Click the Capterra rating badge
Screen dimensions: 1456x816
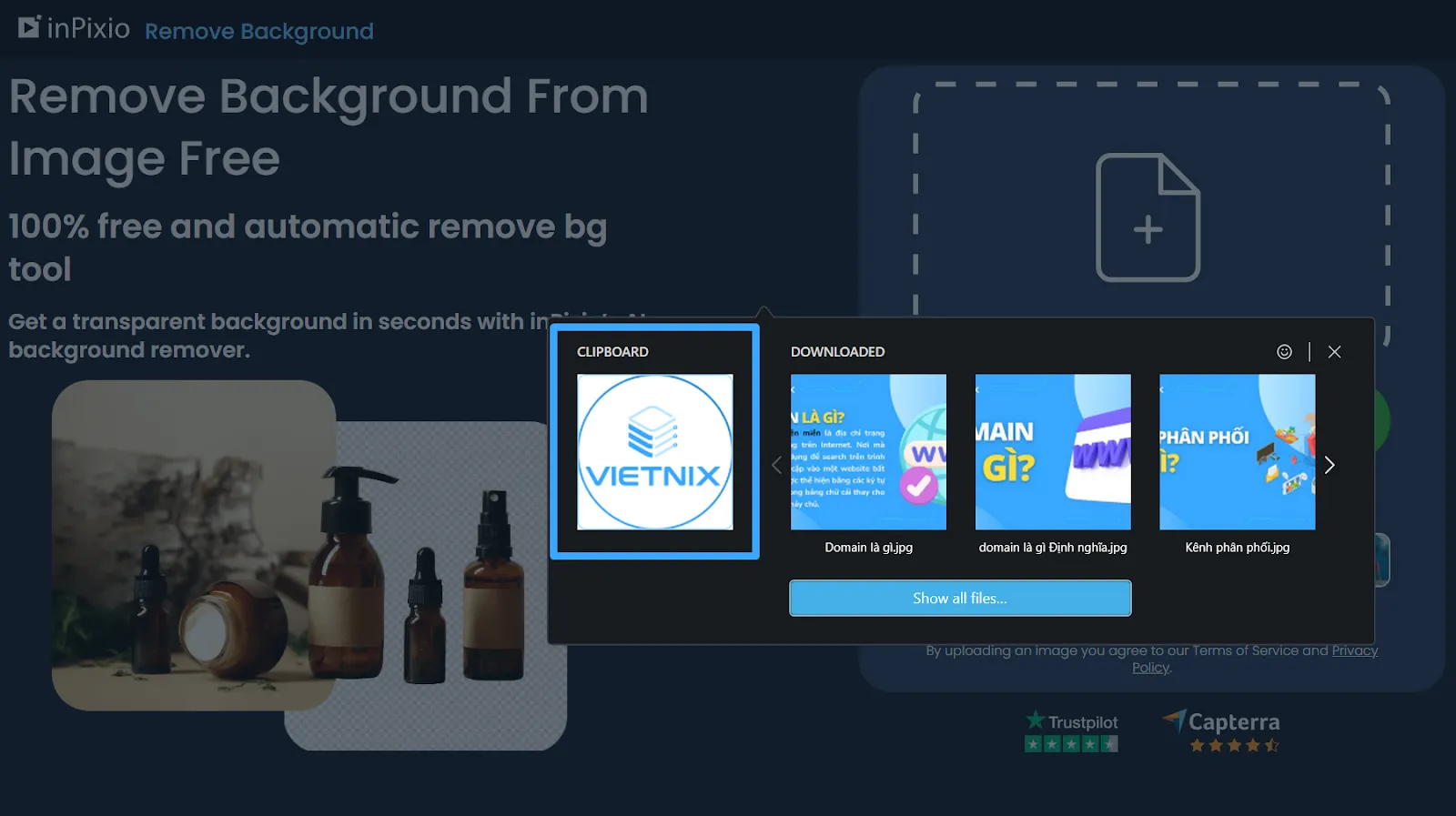1222,731
